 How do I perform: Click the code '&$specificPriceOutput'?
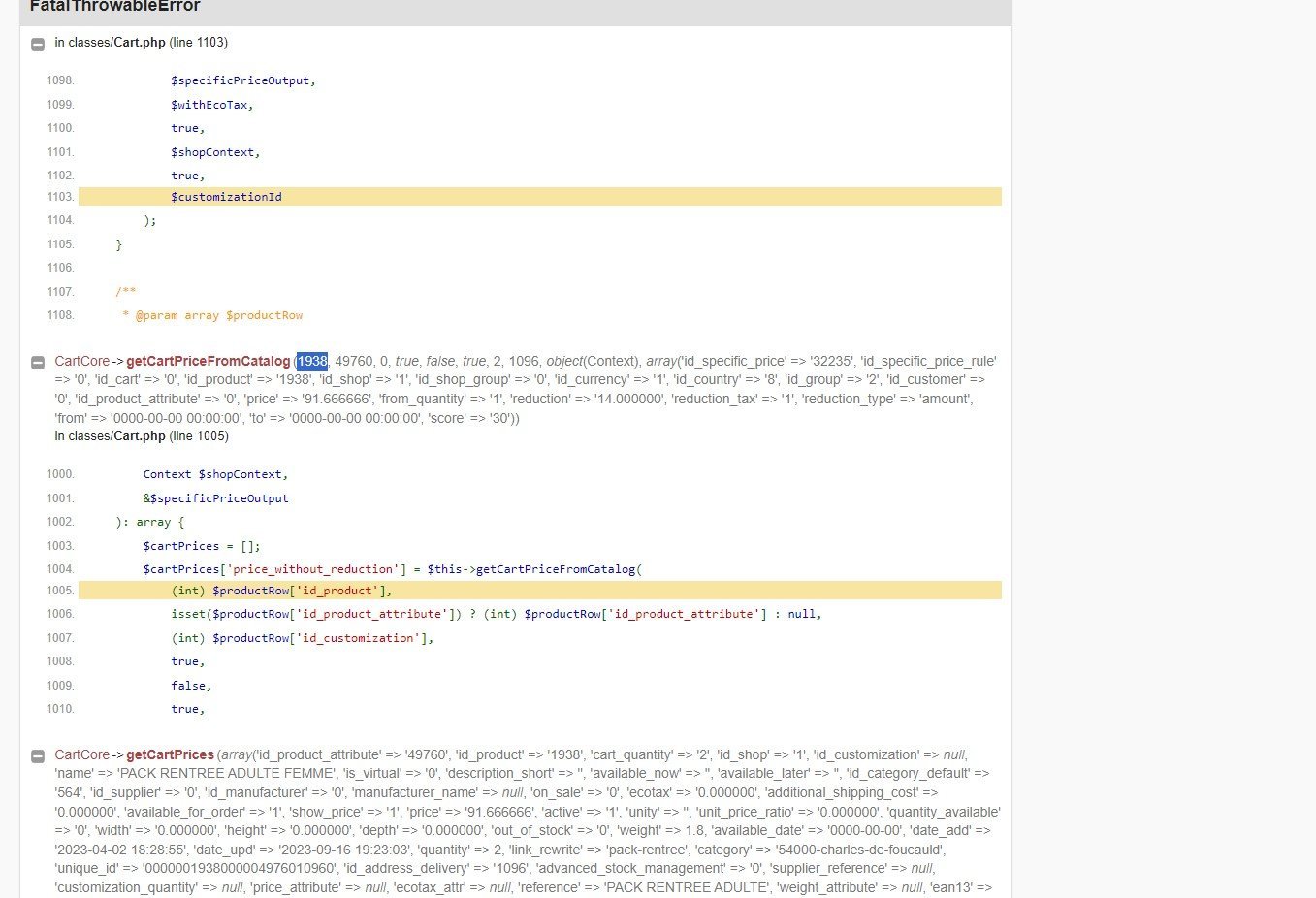coord(215,498)
